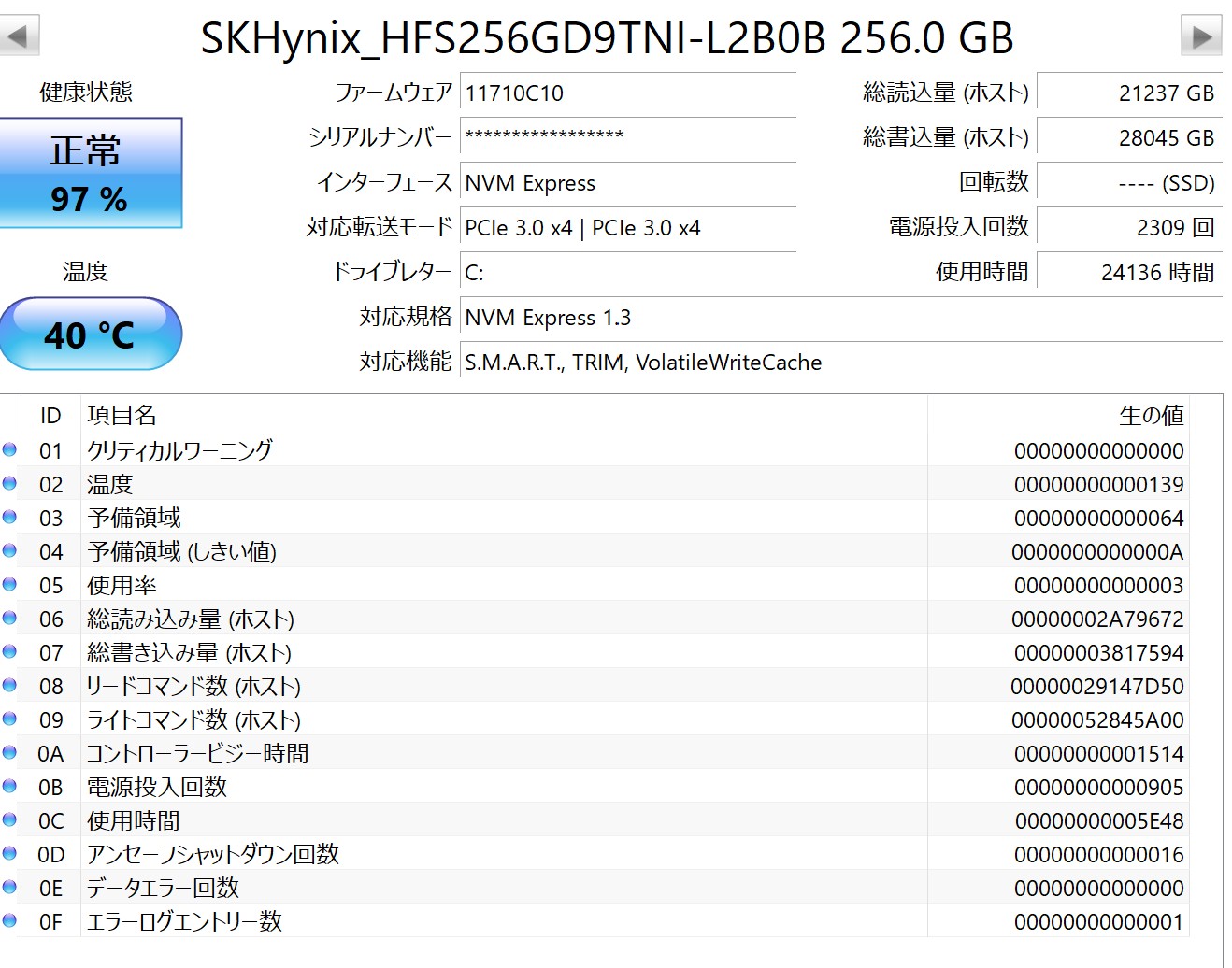Select the 温度 attribute name in table
This screenshot has height=968, width=1232.
click(110, 484)
